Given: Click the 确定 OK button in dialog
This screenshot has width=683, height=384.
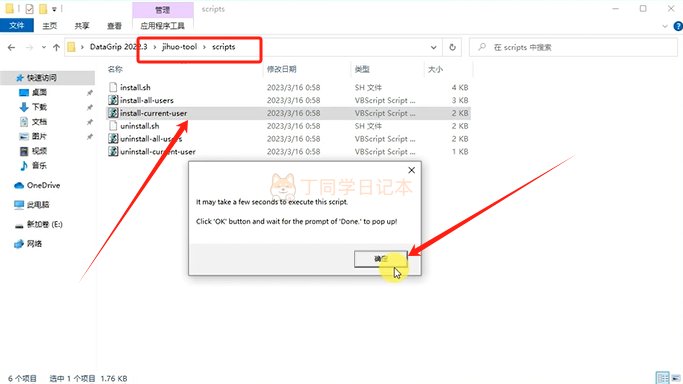Looking at the screenshot, I should 381,259.
